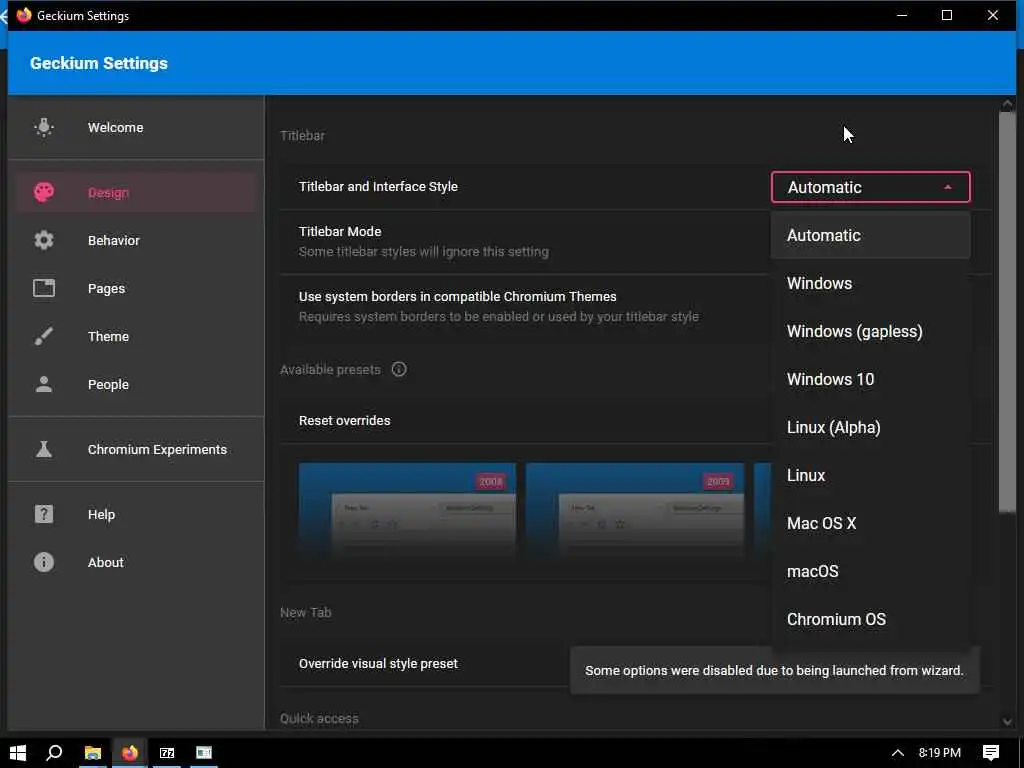Screen dimensions: 1024x768
Task: Open the Pages settings section
Action: click(x=136, y=288)
